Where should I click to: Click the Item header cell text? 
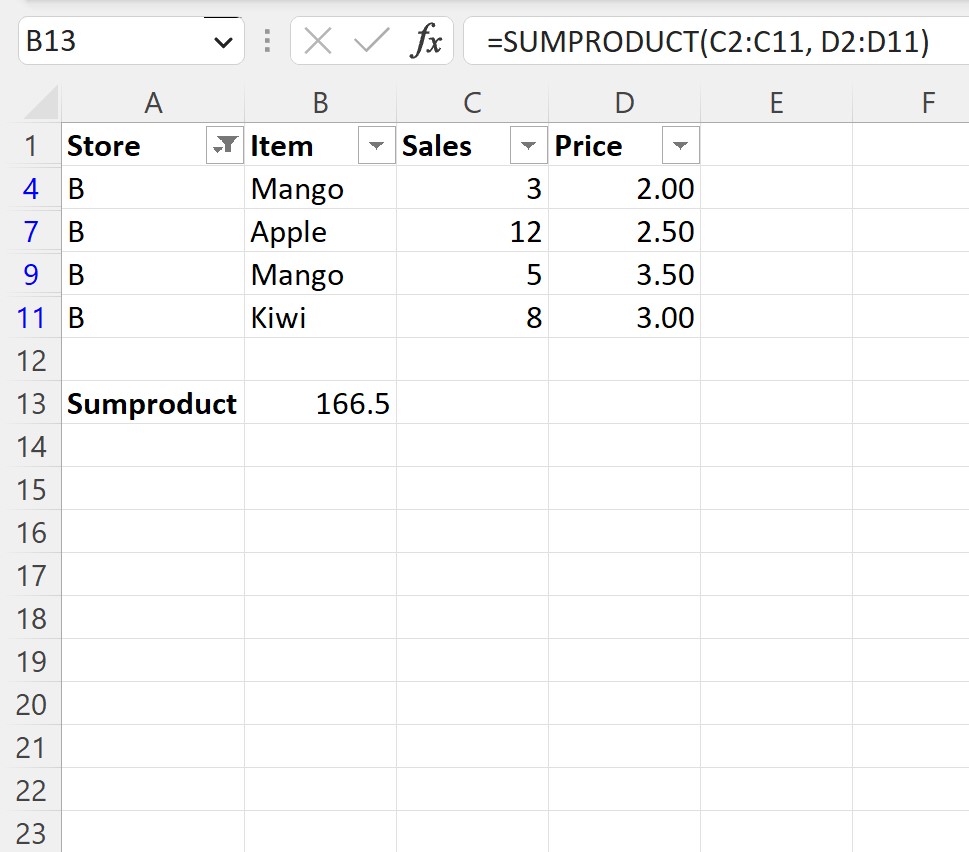(x=281, y=146)
